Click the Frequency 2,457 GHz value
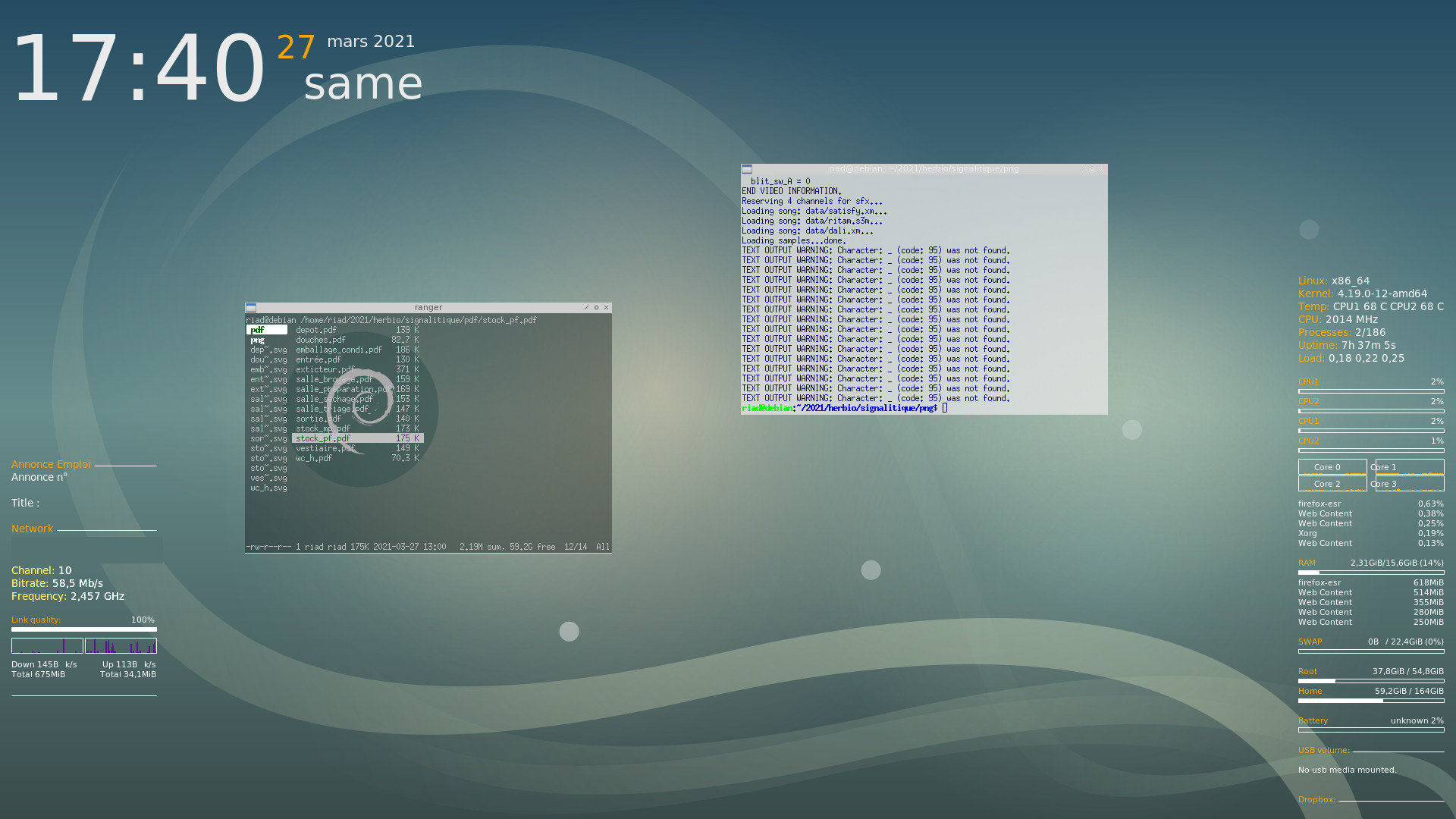This screenshot has width=1456, height=819. pyautogui.click(x=97, y=596)
